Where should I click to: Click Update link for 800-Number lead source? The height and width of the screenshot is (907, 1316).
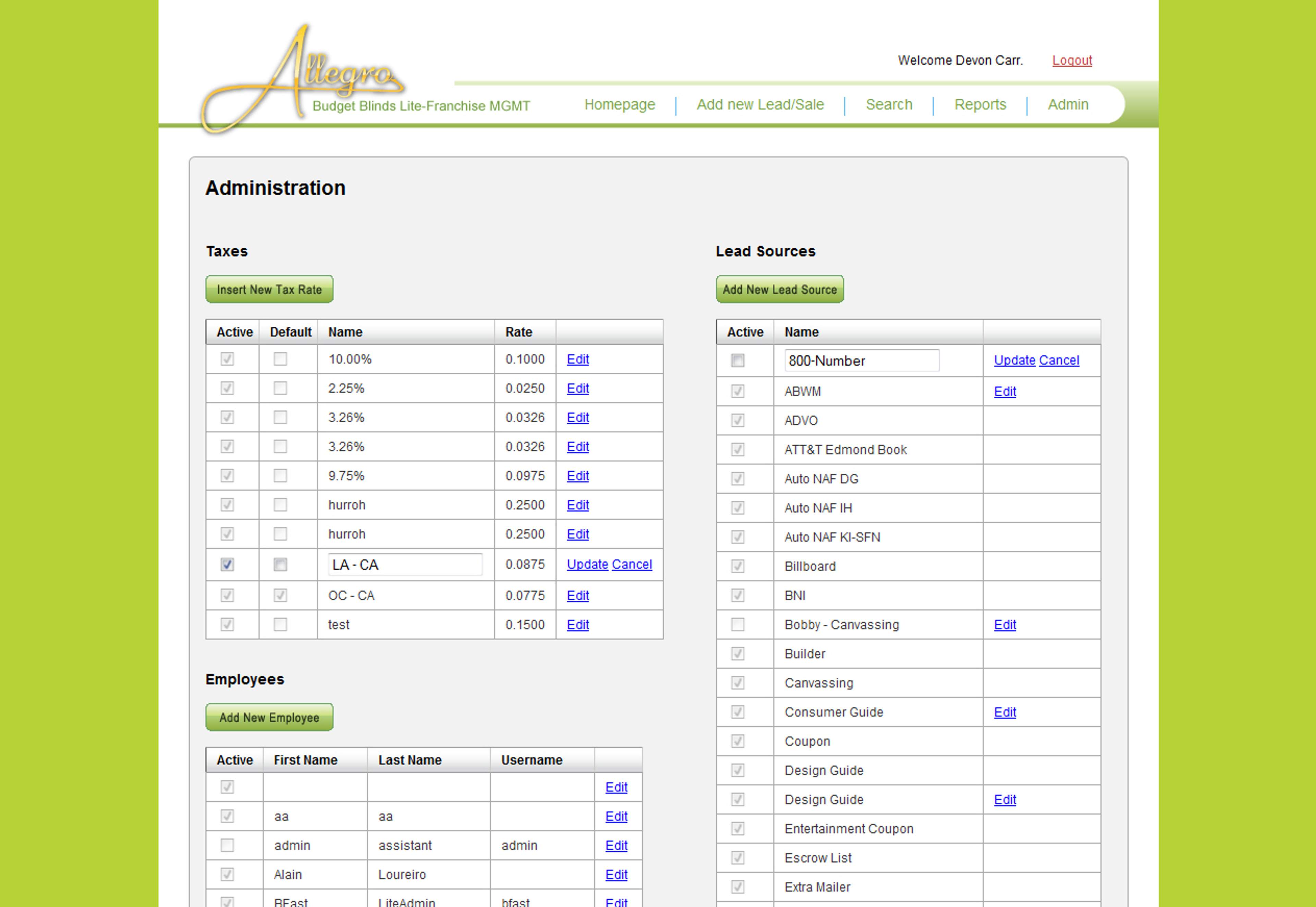1015,360
